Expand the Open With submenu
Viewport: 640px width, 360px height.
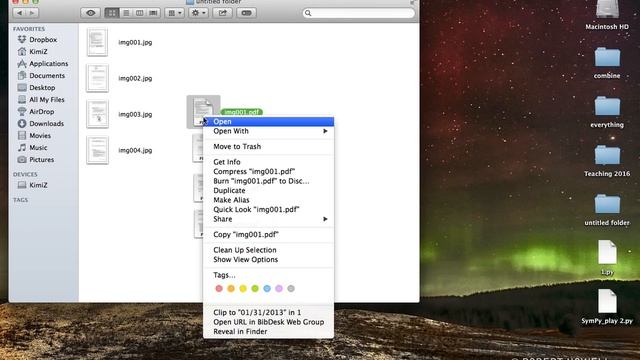pyautogui.click(x=268, y=131)
